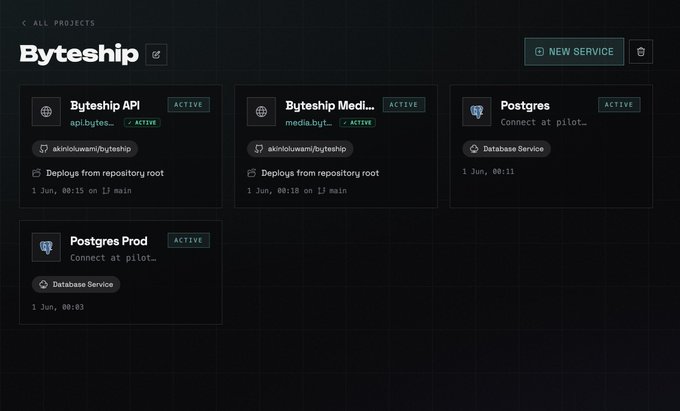The width and height of the screenshot is (680, 411).
Task: Click the green domain active badge under Byteship API
Action: [x=142, y=123]
